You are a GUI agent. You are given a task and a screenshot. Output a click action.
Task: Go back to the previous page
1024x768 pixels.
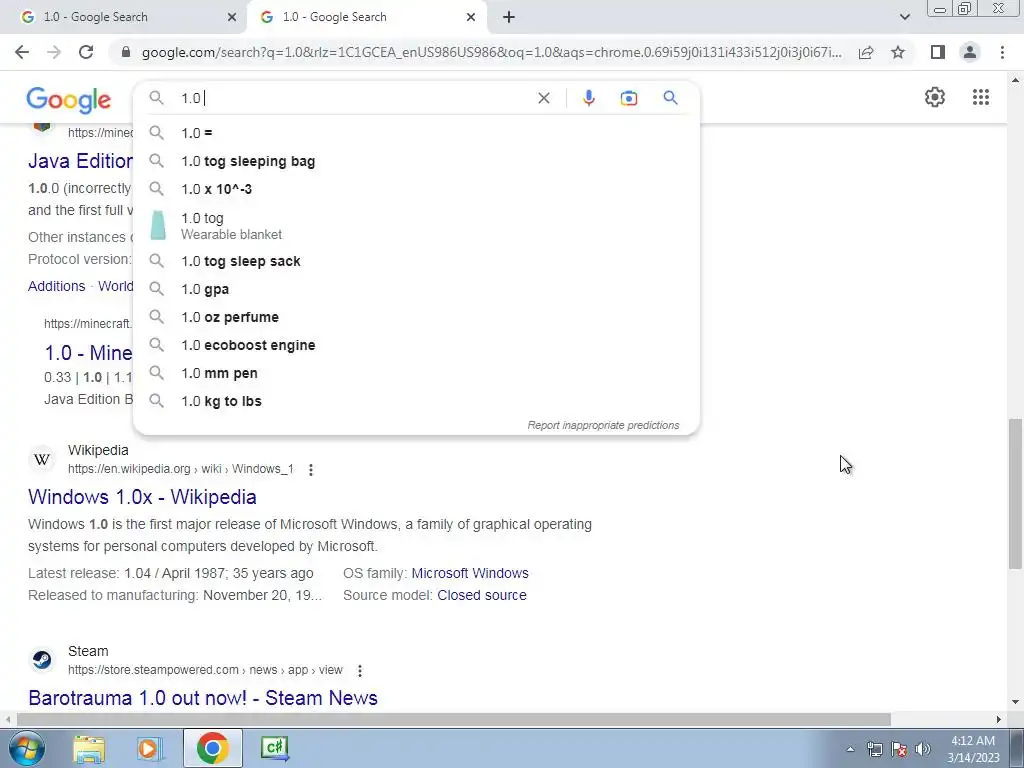22,52
